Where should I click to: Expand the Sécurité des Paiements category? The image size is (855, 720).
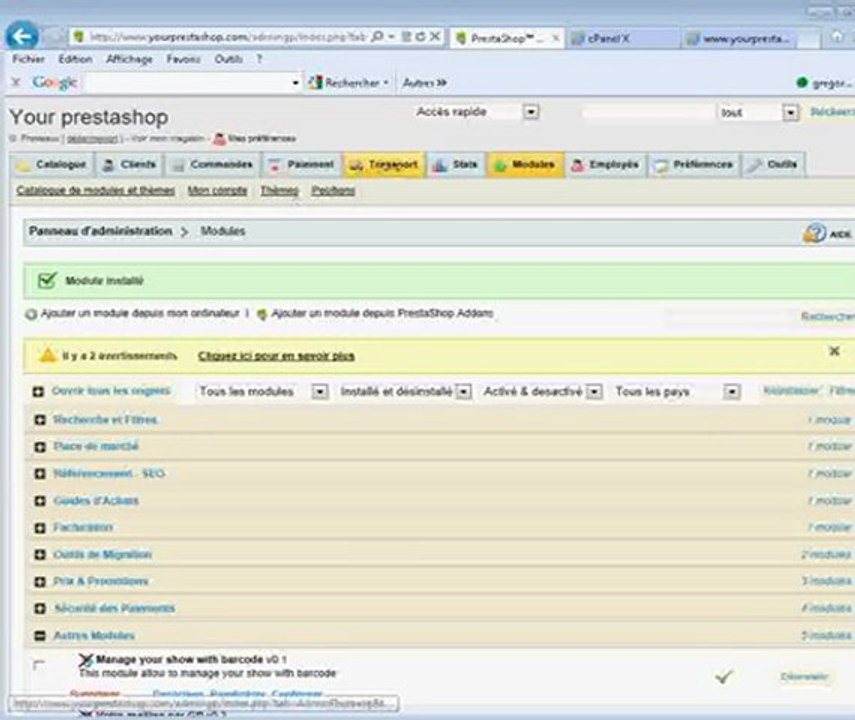point(40,608)
